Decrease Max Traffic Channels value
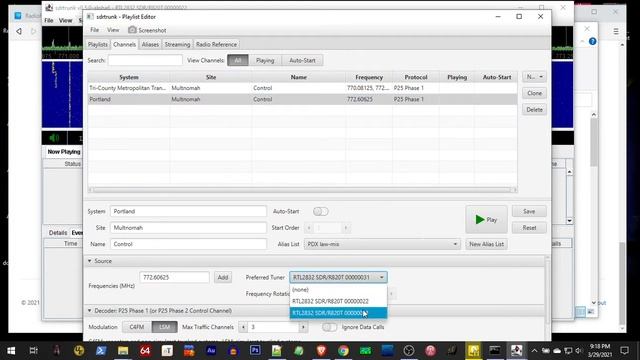Image resolution: width=640 pixels, height=360 pixels. (x=243, y=327)
